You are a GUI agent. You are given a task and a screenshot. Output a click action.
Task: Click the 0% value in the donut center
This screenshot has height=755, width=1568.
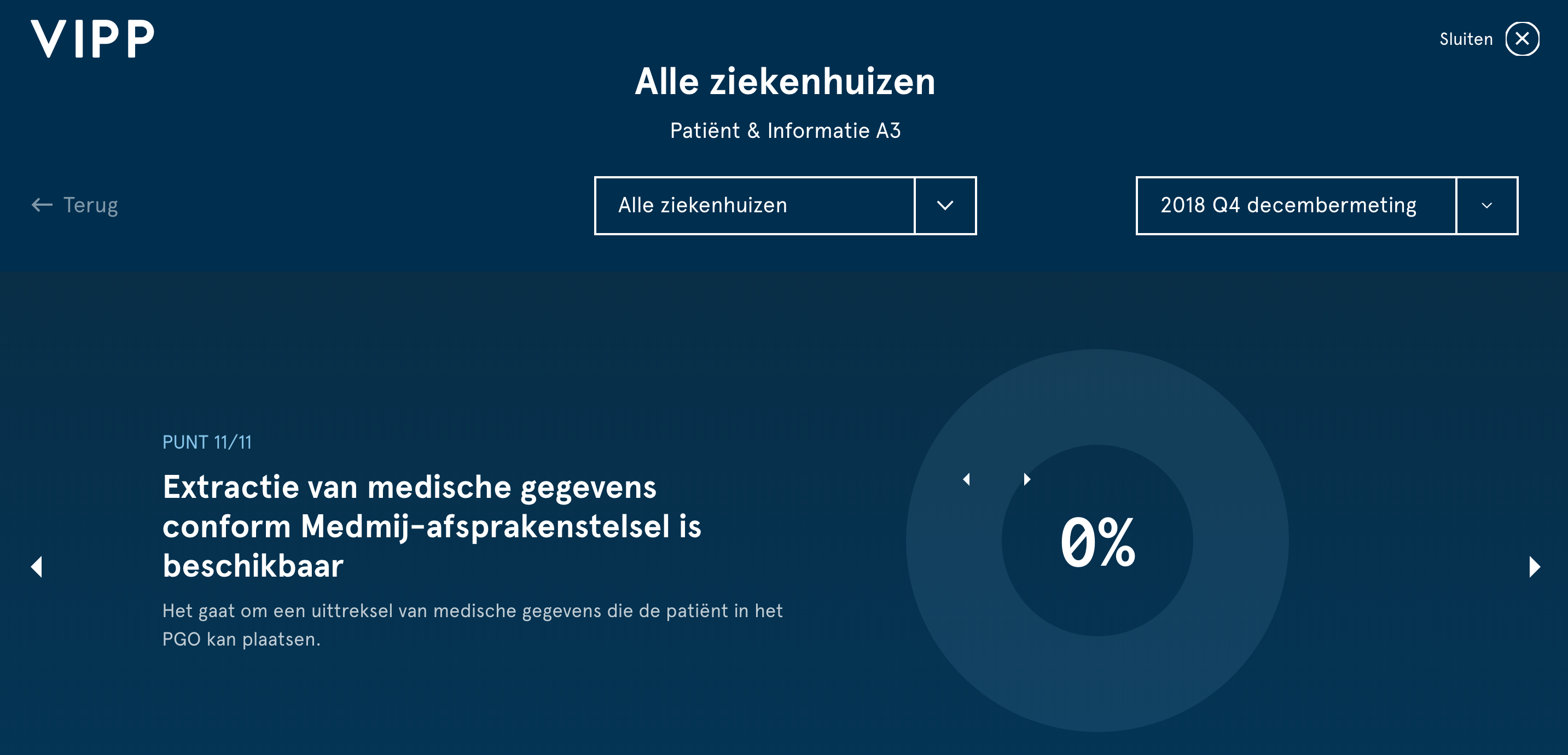pyautogui.click(x=1097, y=541)
